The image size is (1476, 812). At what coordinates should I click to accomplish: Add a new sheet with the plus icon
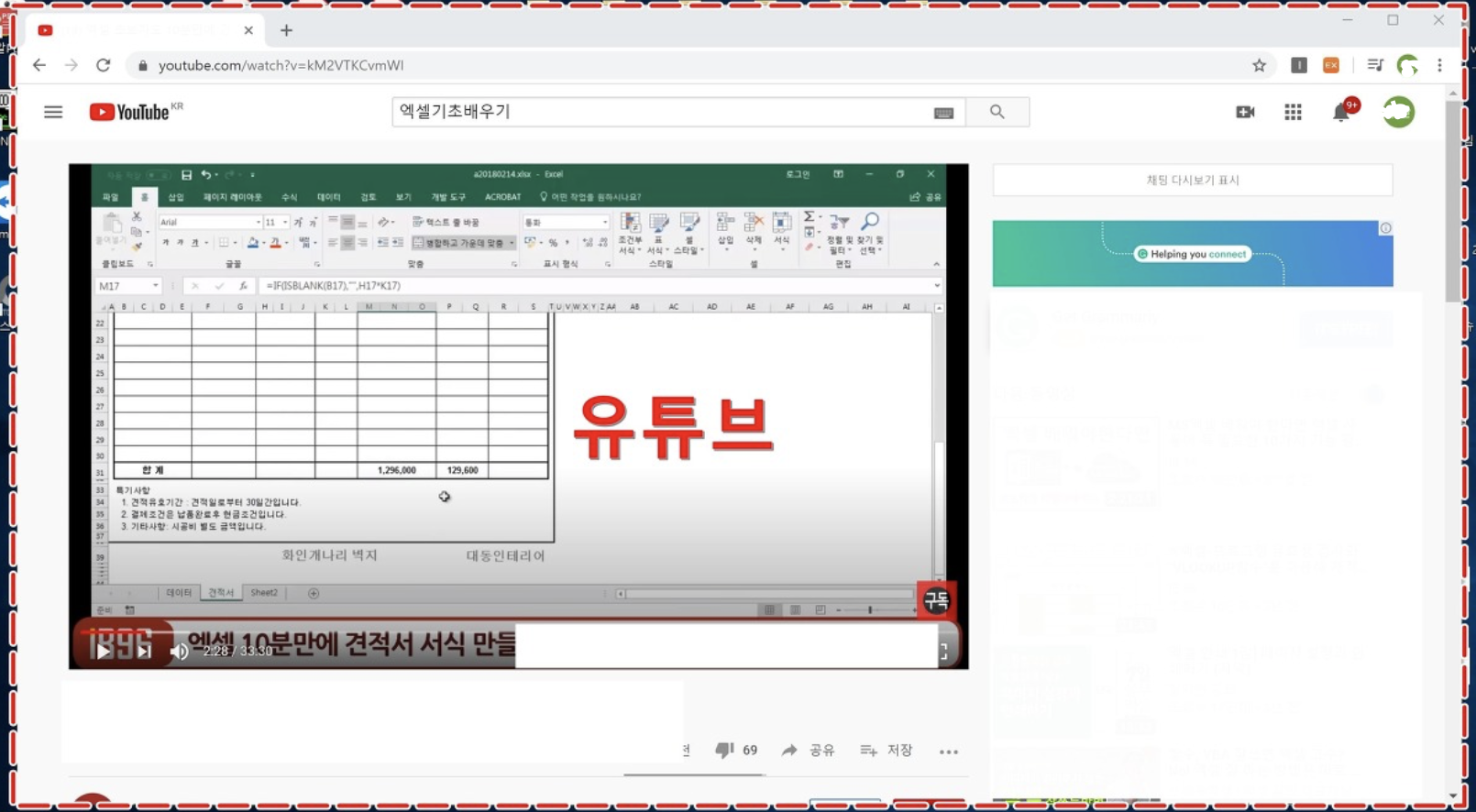pos(314,594)
